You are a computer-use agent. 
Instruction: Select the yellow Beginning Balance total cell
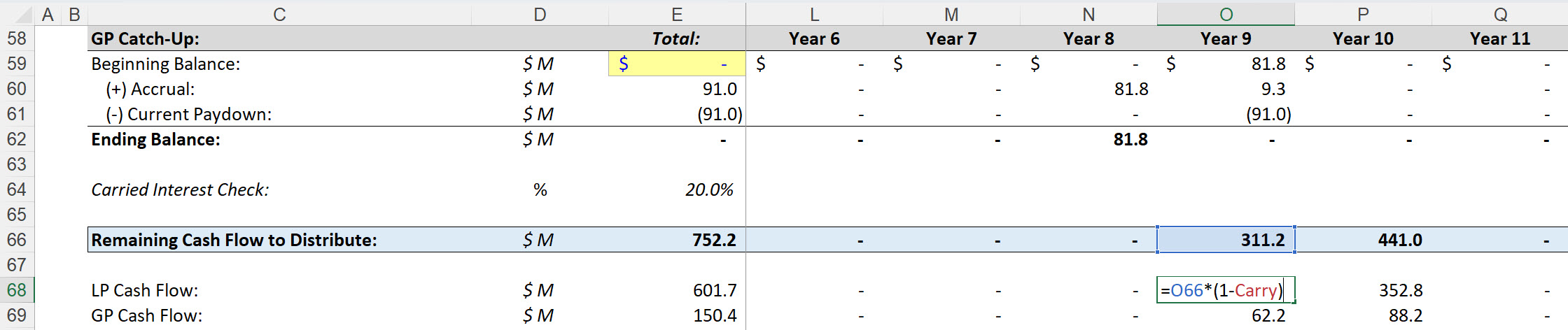click(x=677, y=64)
